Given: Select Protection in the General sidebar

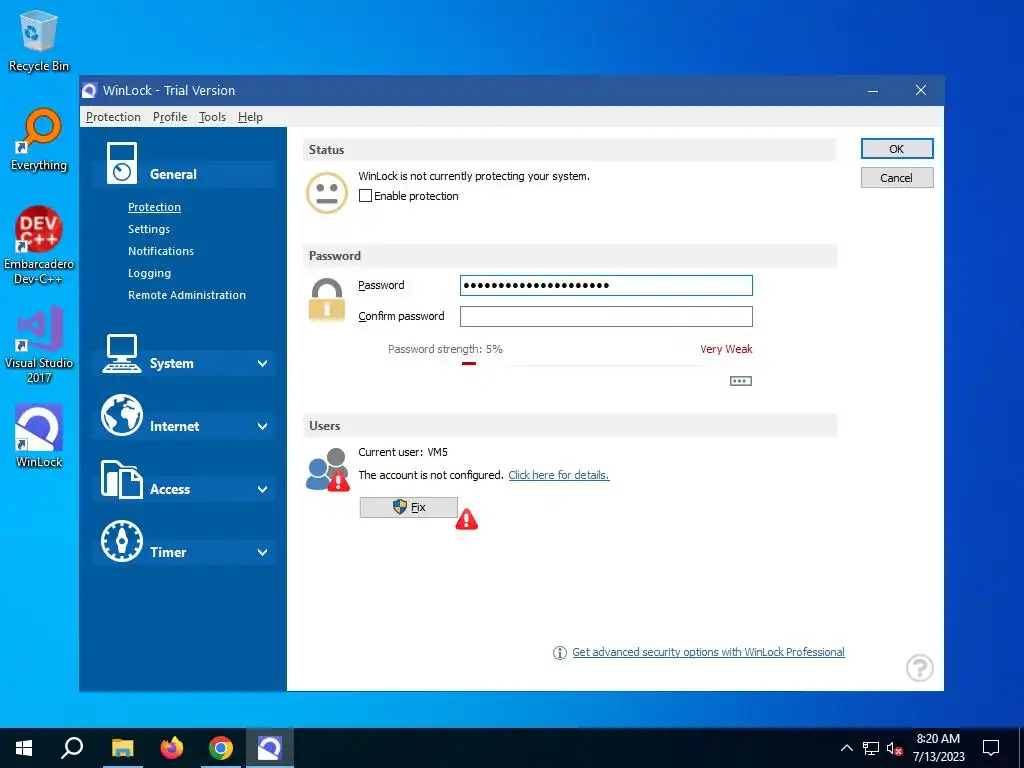Looking at the screenshot, I should tap(154, 207).
